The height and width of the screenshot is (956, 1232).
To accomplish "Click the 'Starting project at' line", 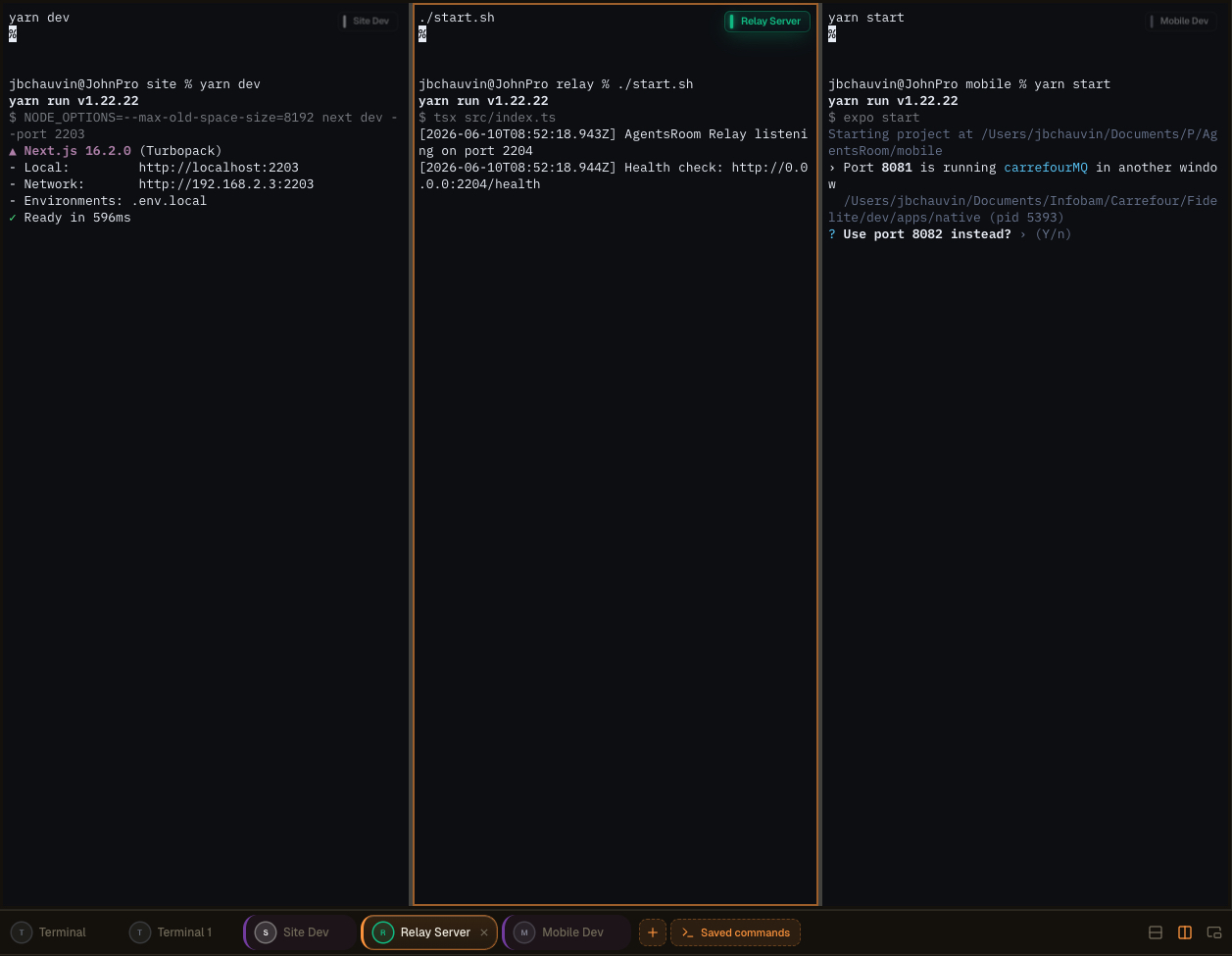I will click(x=1022, y=142).
